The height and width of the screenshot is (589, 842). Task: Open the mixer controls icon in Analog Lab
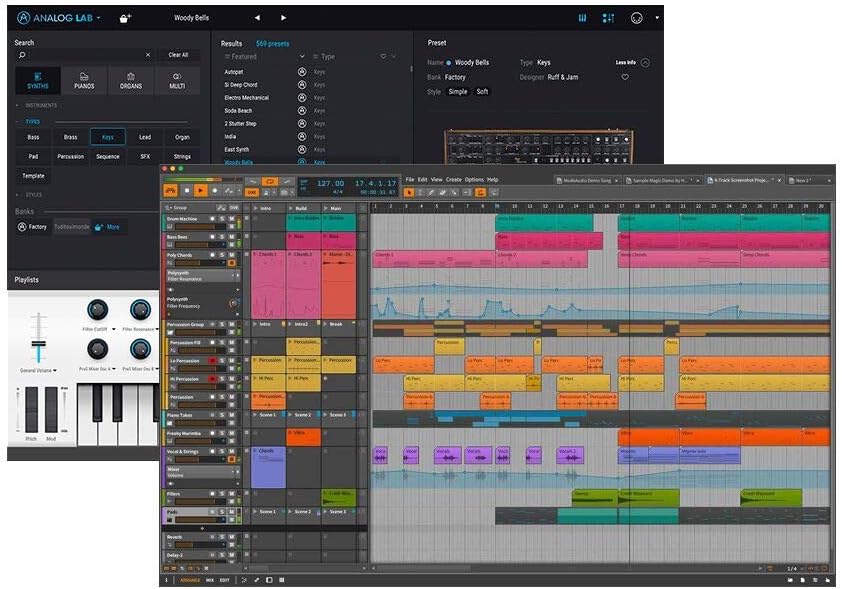[608, 18]
